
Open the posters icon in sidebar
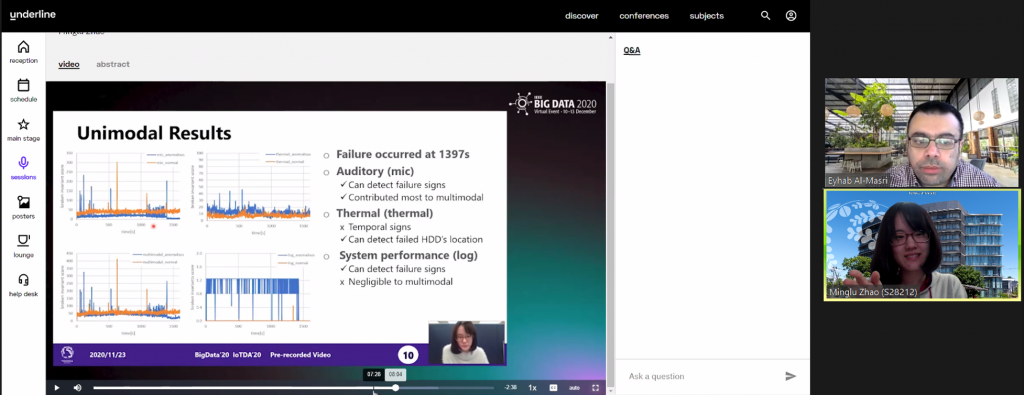(x=24, y=202)
